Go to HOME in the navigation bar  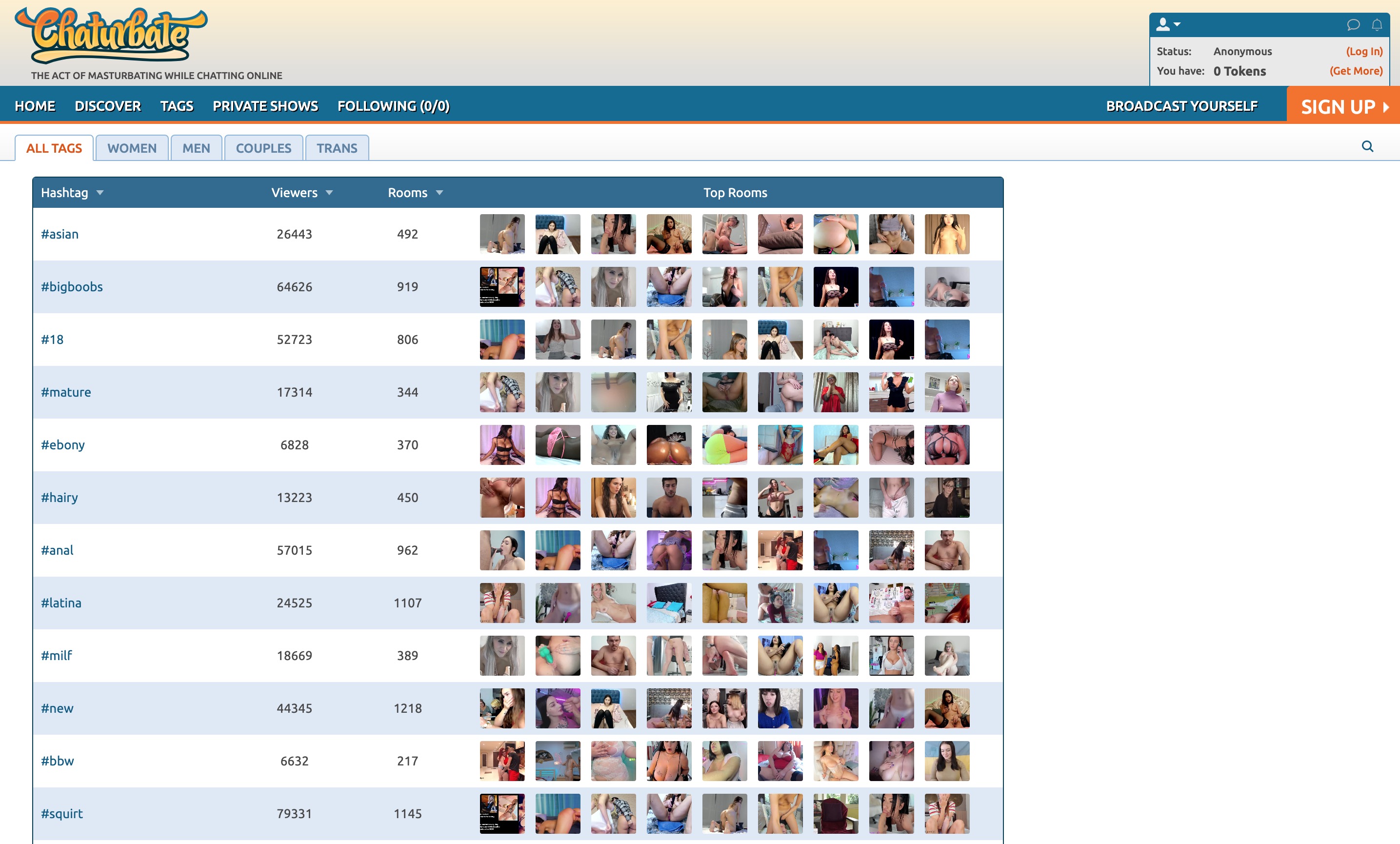point(35,106)
